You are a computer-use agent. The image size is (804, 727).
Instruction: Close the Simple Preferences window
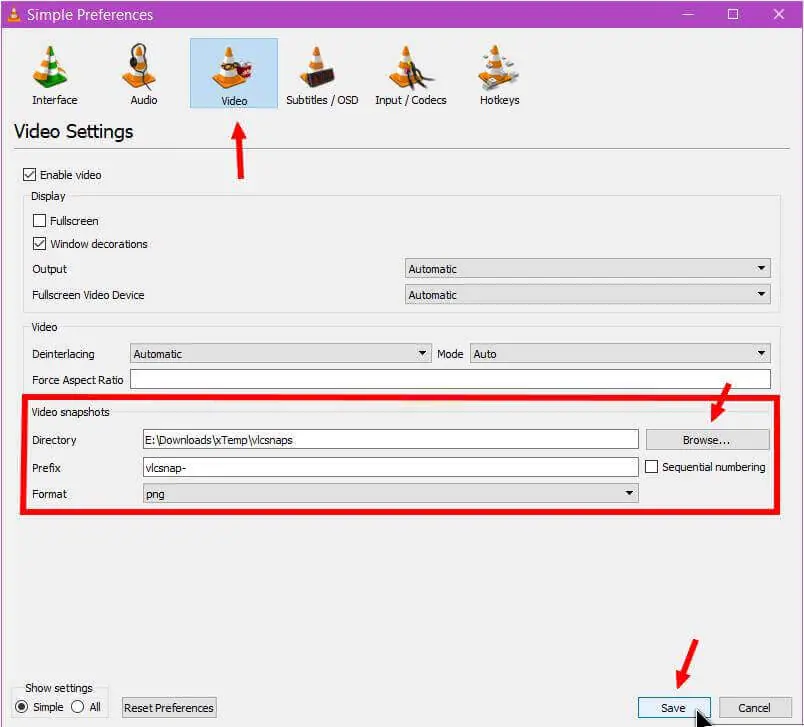pyautogui.click(x=779, y=14)
